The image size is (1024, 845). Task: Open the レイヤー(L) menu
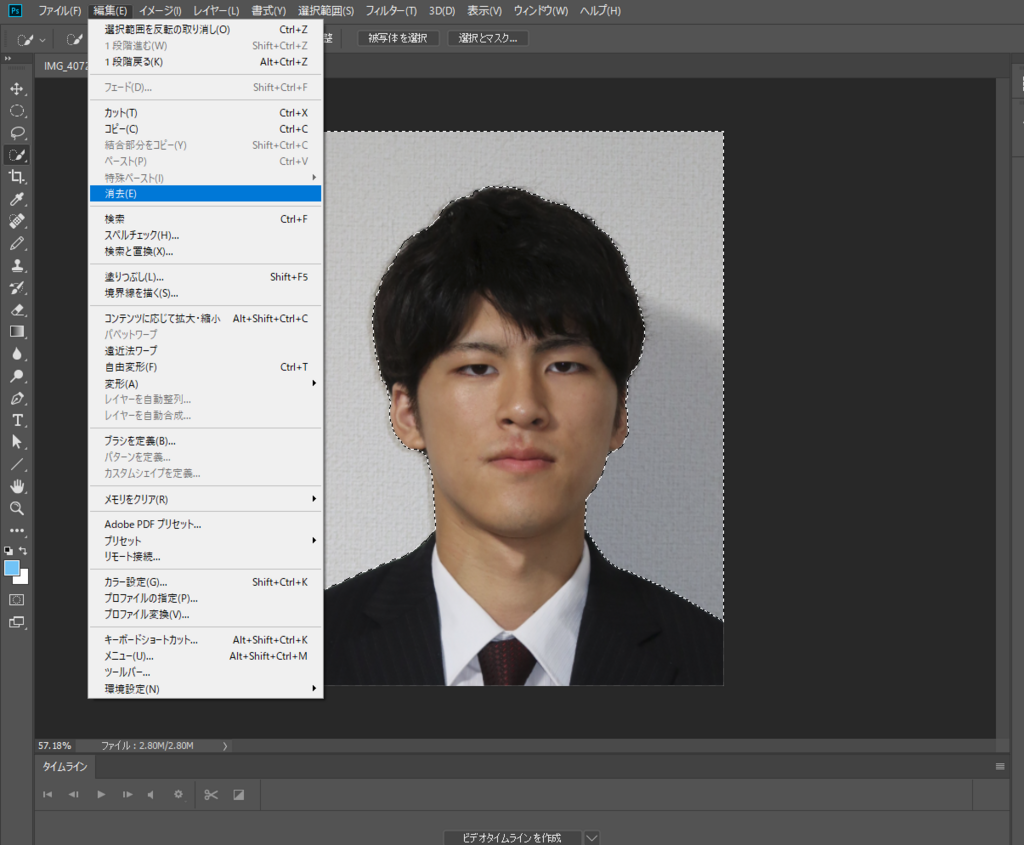coord(216,11)
